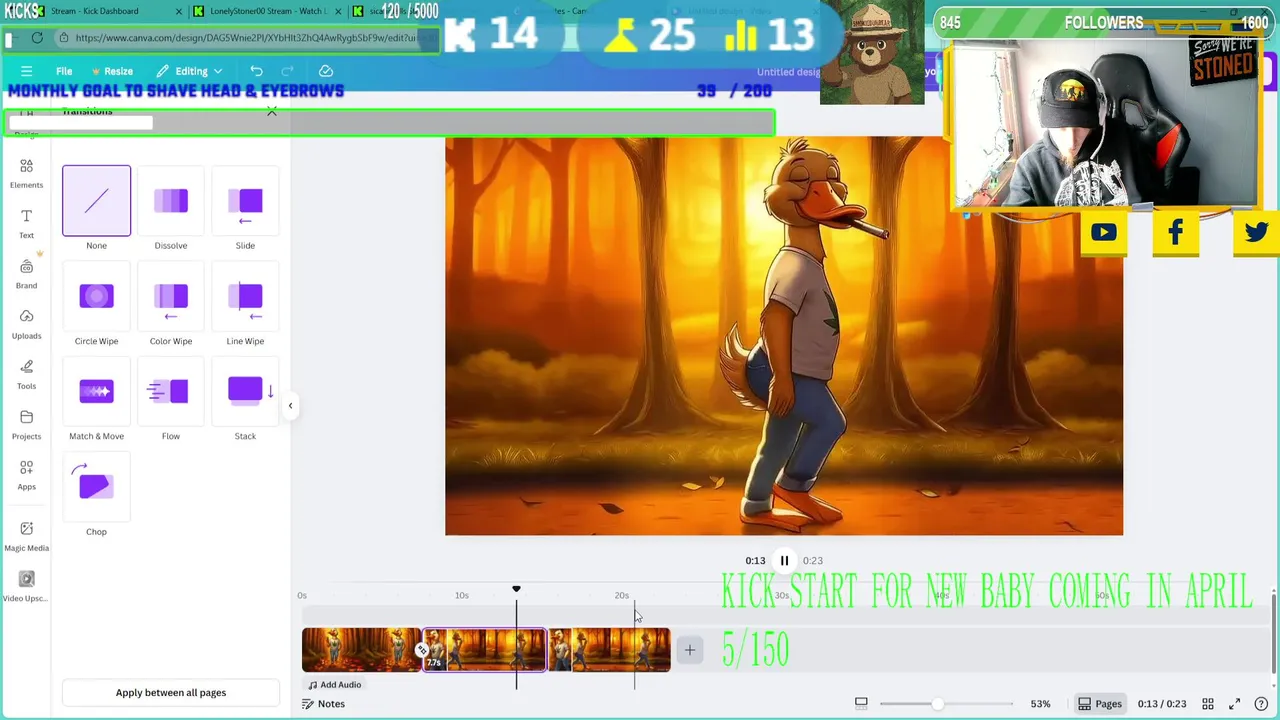Image resolution: width=1280 pixels, height=720 pixels.
Task: Click the 53% zoom level
Action: 1040,704
